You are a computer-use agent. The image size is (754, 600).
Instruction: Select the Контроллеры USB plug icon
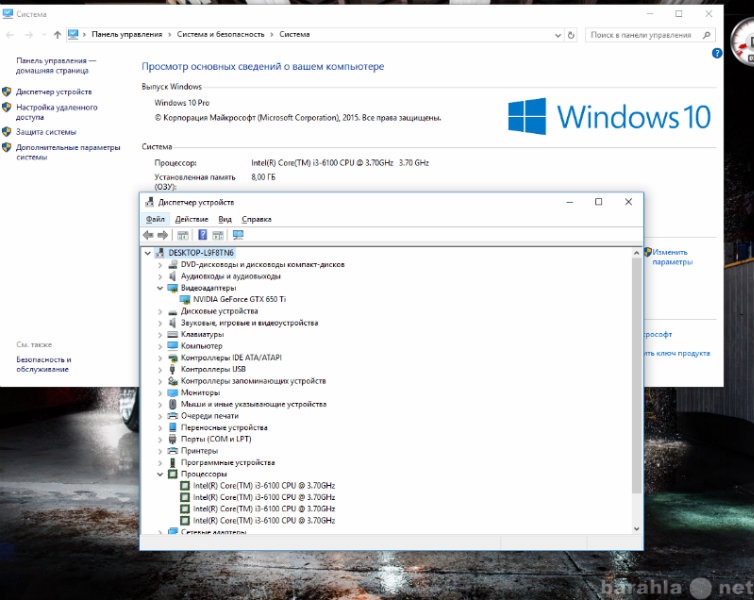click(x=173, y=369)
